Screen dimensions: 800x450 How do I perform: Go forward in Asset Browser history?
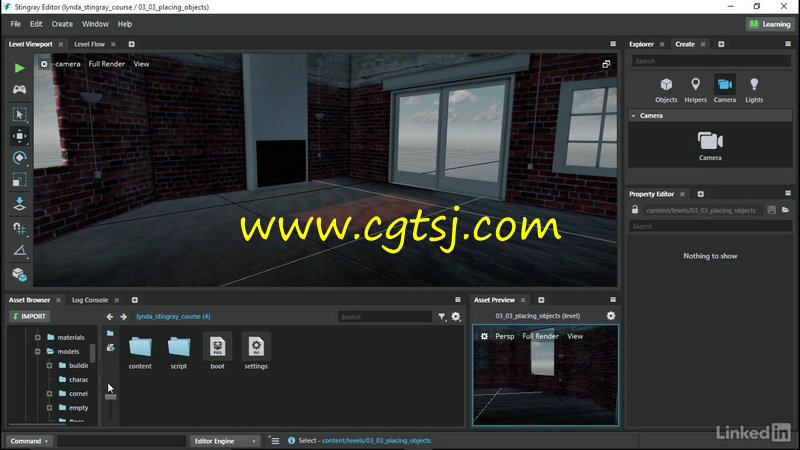pos(123,317)
